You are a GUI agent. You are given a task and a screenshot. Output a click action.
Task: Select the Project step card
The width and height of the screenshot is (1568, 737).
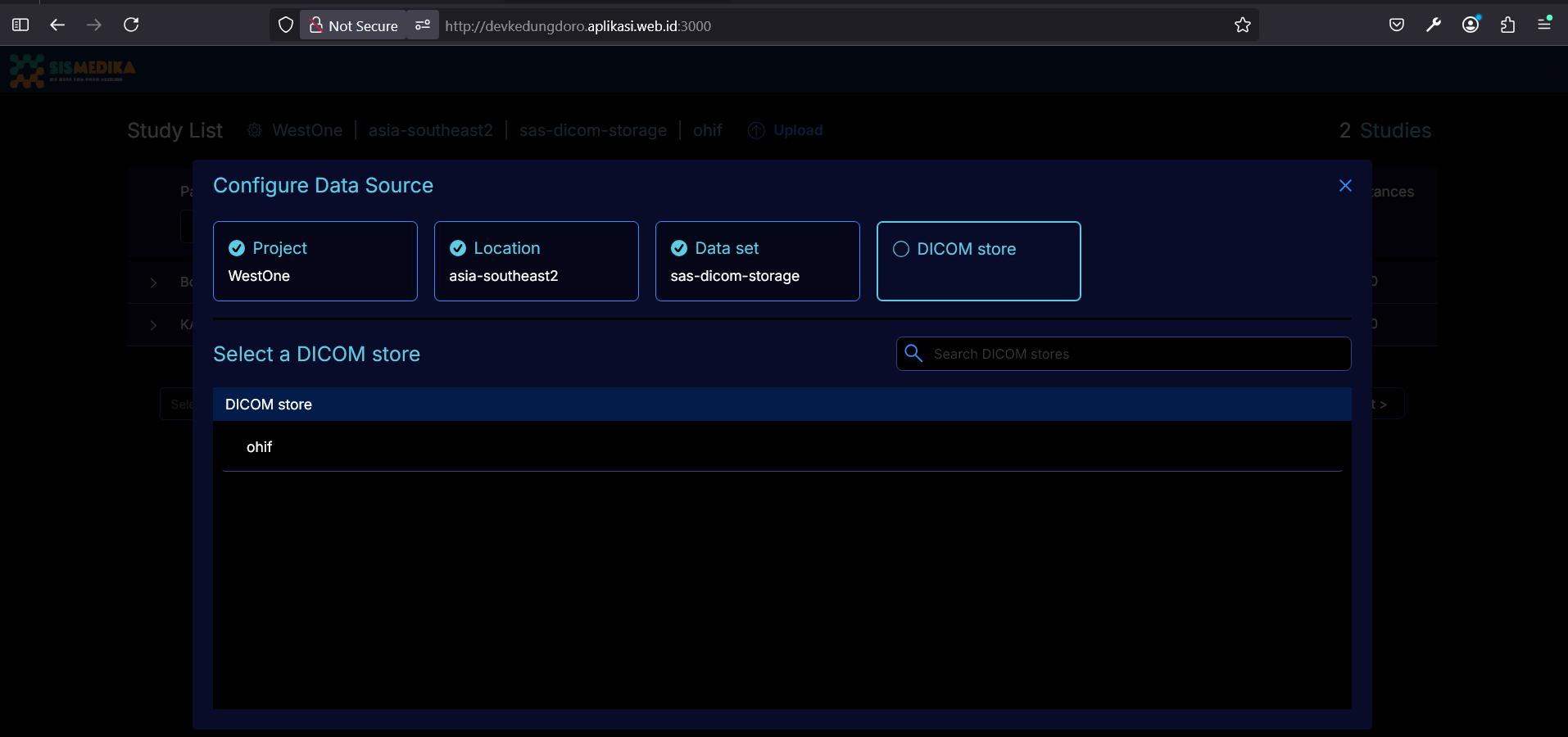[x=315, y=261]
